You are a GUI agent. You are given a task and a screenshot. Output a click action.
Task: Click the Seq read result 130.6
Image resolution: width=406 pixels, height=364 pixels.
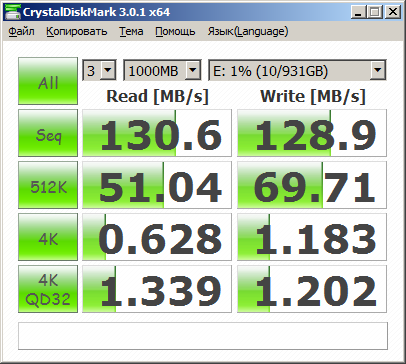coord(157,133)
